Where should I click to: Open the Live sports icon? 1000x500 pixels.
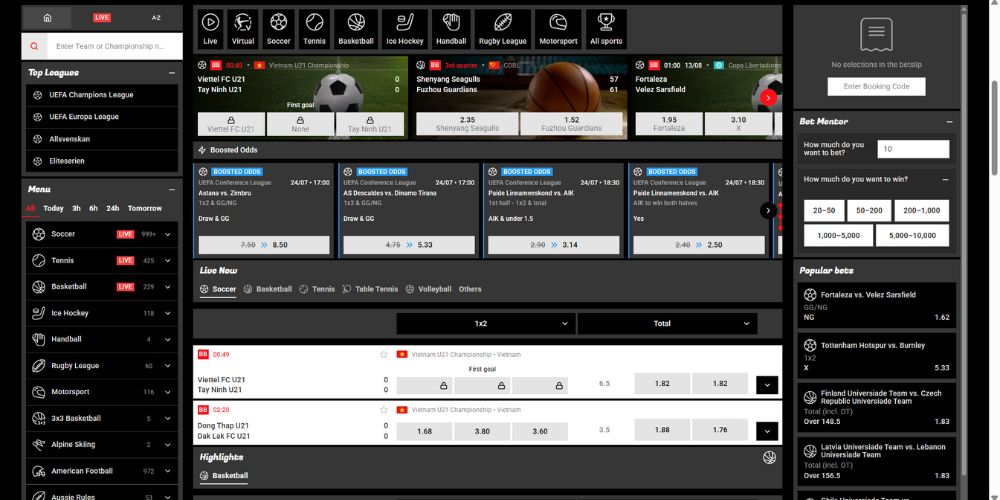[210, 29]
